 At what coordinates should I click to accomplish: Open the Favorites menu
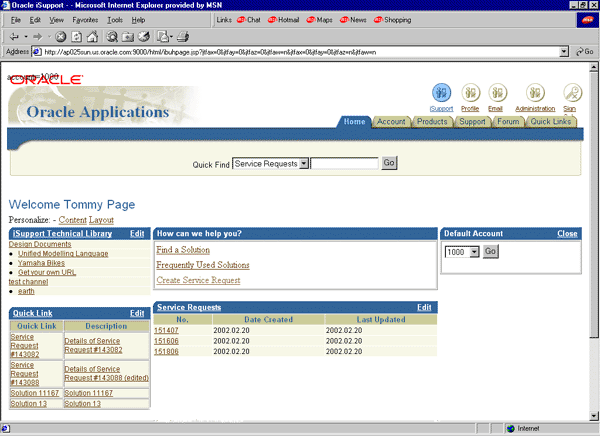(85, 19)
